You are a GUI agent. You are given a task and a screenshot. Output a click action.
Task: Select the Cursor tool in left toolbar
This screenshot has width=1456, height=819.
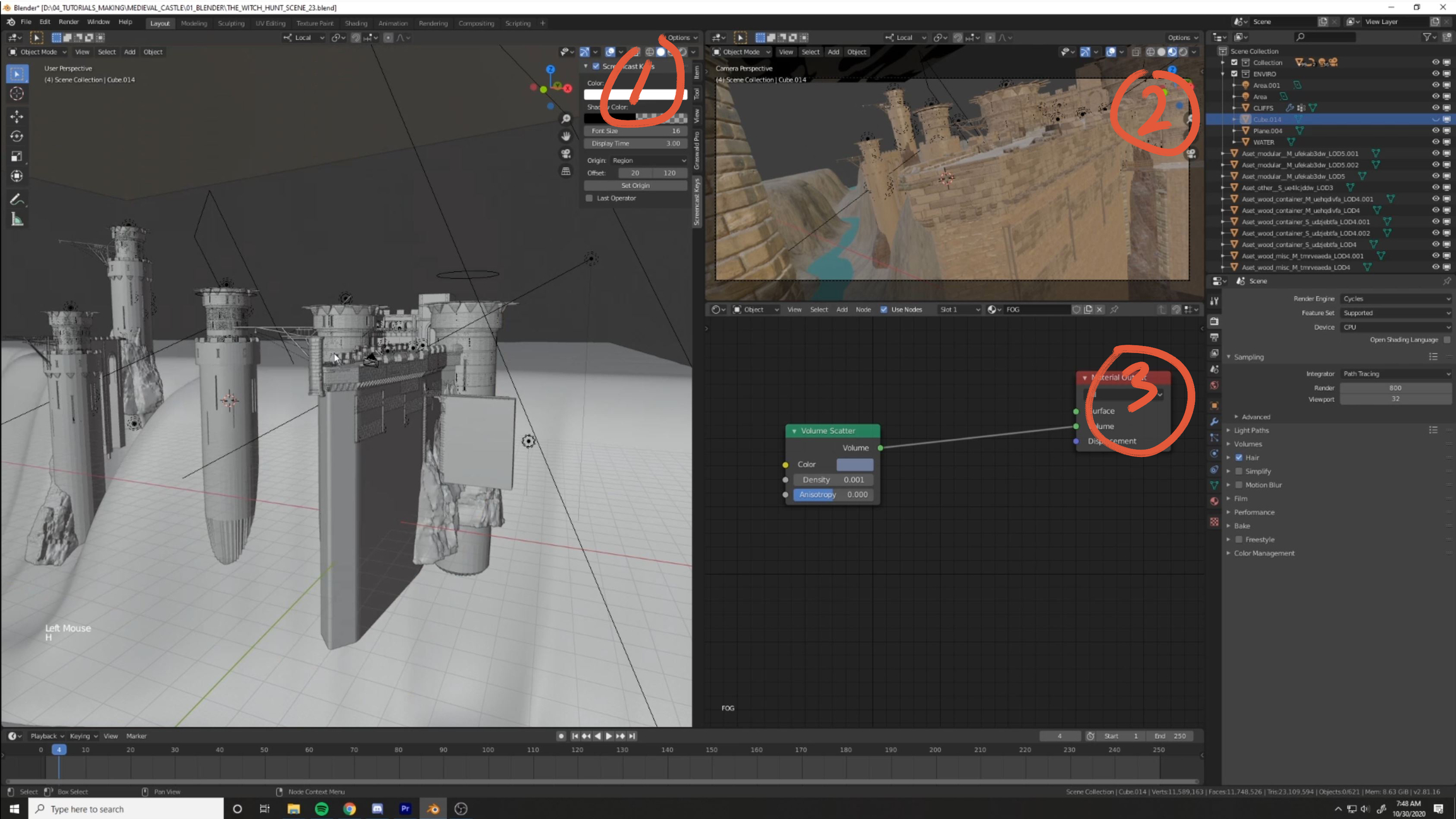click(x=17, y=93)
